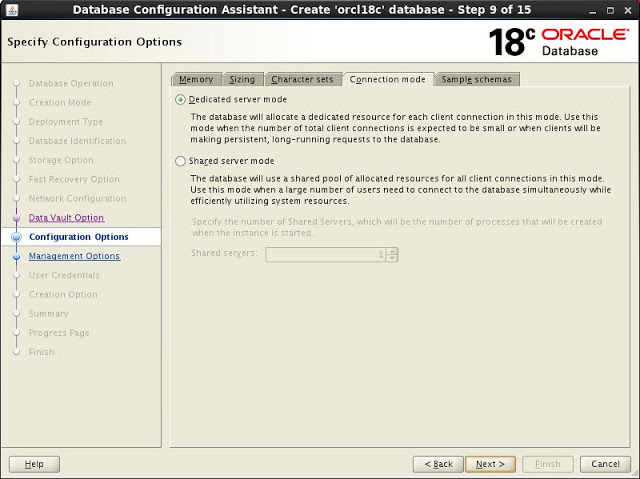Select Configuration Options in the step list
The height and width of the screenshot is (479, 640).
click(78, 237)
